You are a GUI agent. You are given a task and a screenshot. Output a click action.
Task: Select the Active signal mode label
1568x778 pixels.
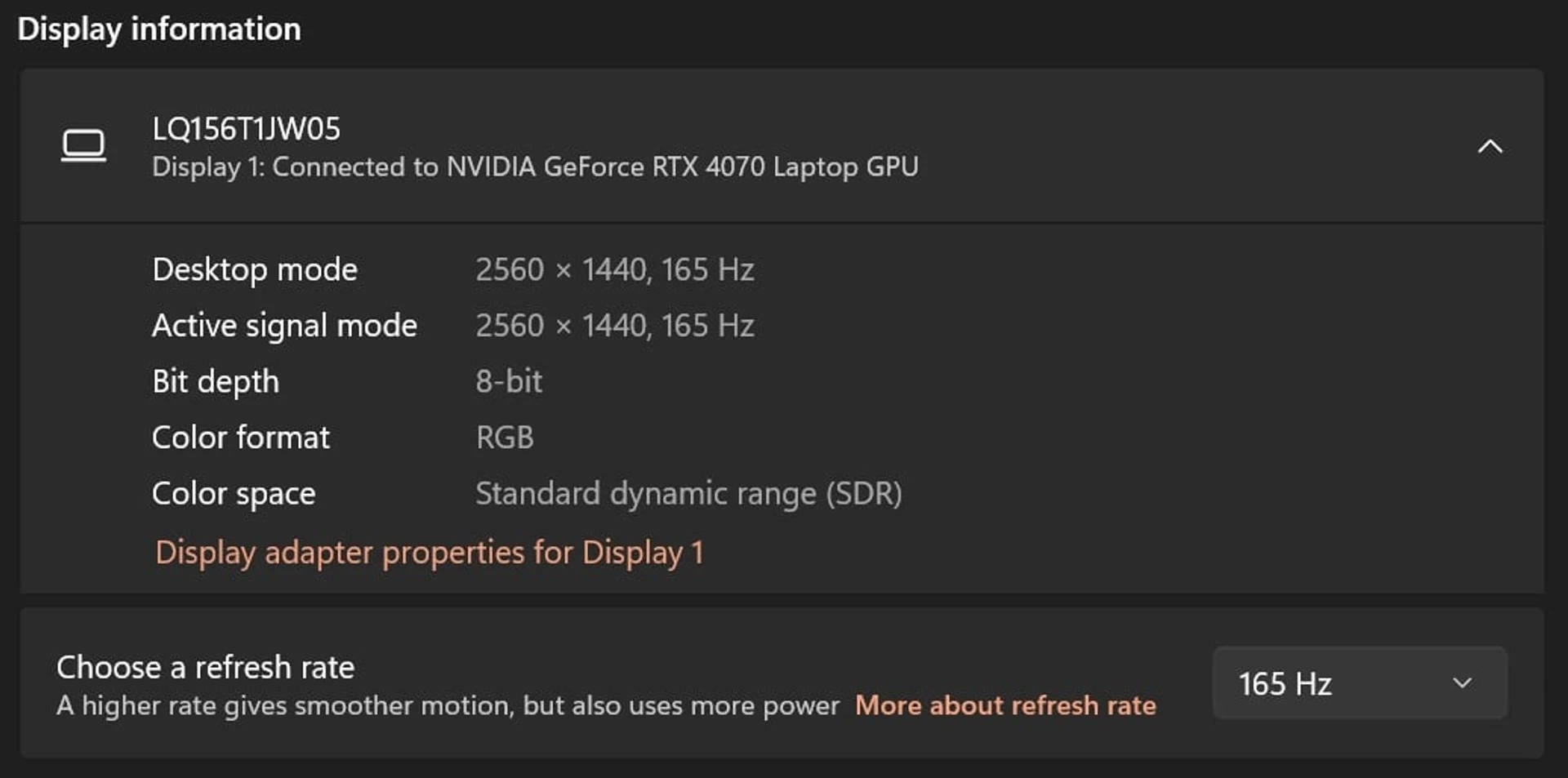pos(284,326)
